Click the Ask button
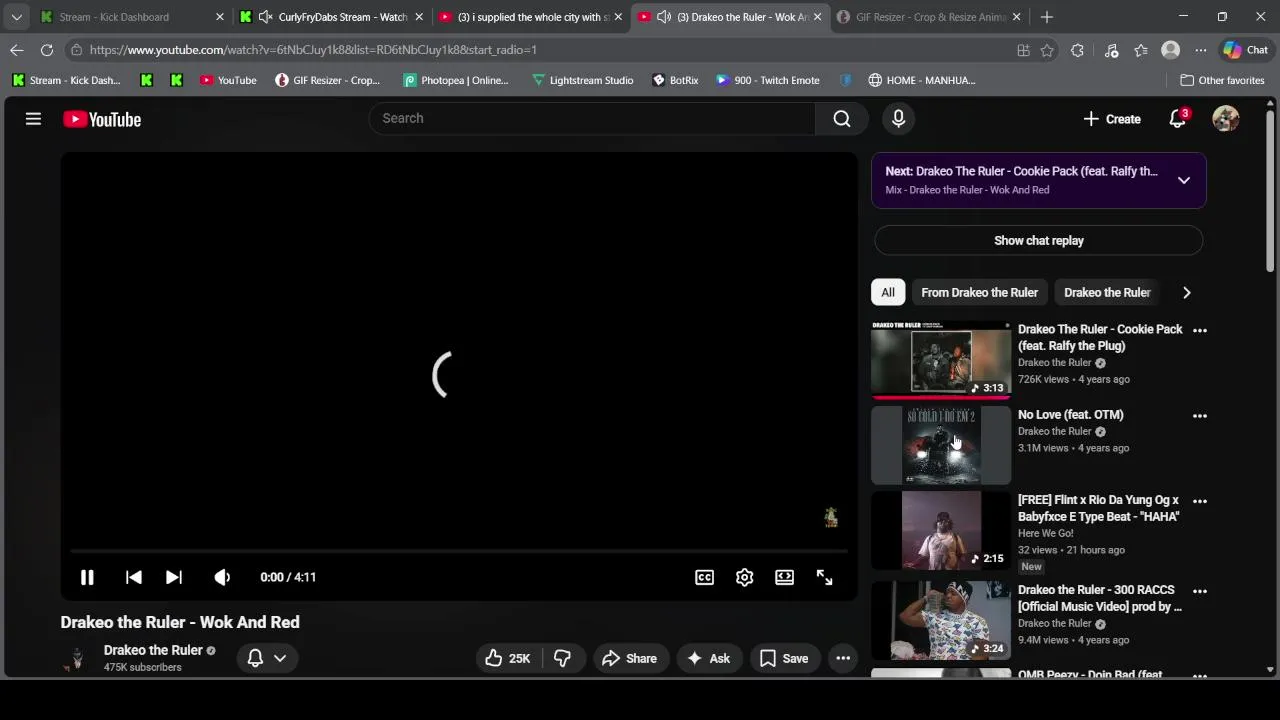 (709, 658)
